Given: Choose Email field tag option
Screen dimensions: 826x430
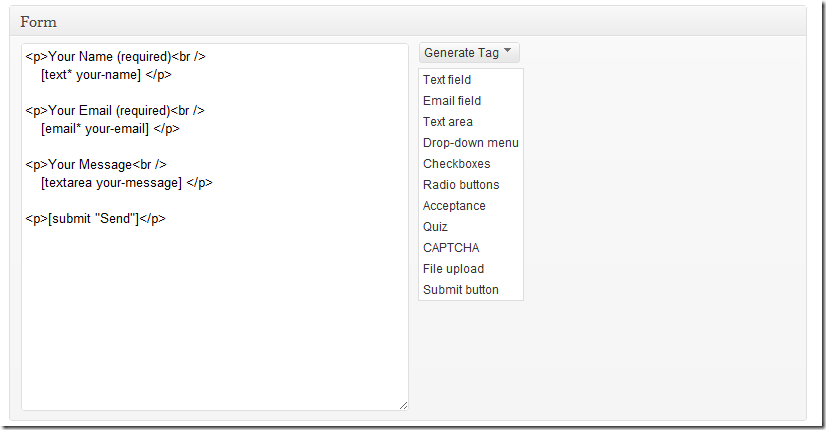Looking at the screenshot, I should [x=452, y=101].
